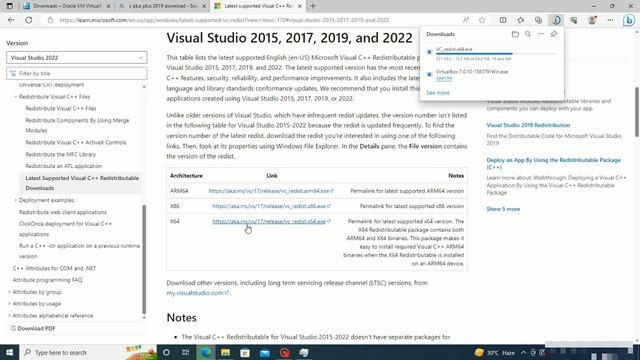
Task: Open ClickOnce deployment for Visual C++ applications
Action: [x=65, y=229]
